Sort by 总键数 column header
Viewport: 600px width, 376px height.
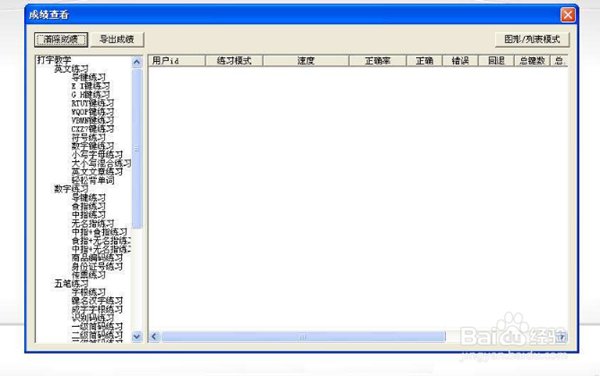click(532, 60)
